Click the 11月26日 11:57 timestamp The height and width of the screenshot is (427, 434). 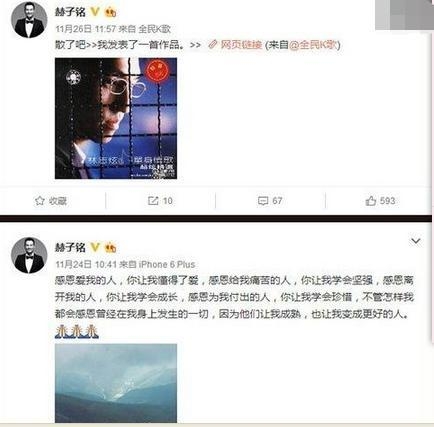point(85,29)
